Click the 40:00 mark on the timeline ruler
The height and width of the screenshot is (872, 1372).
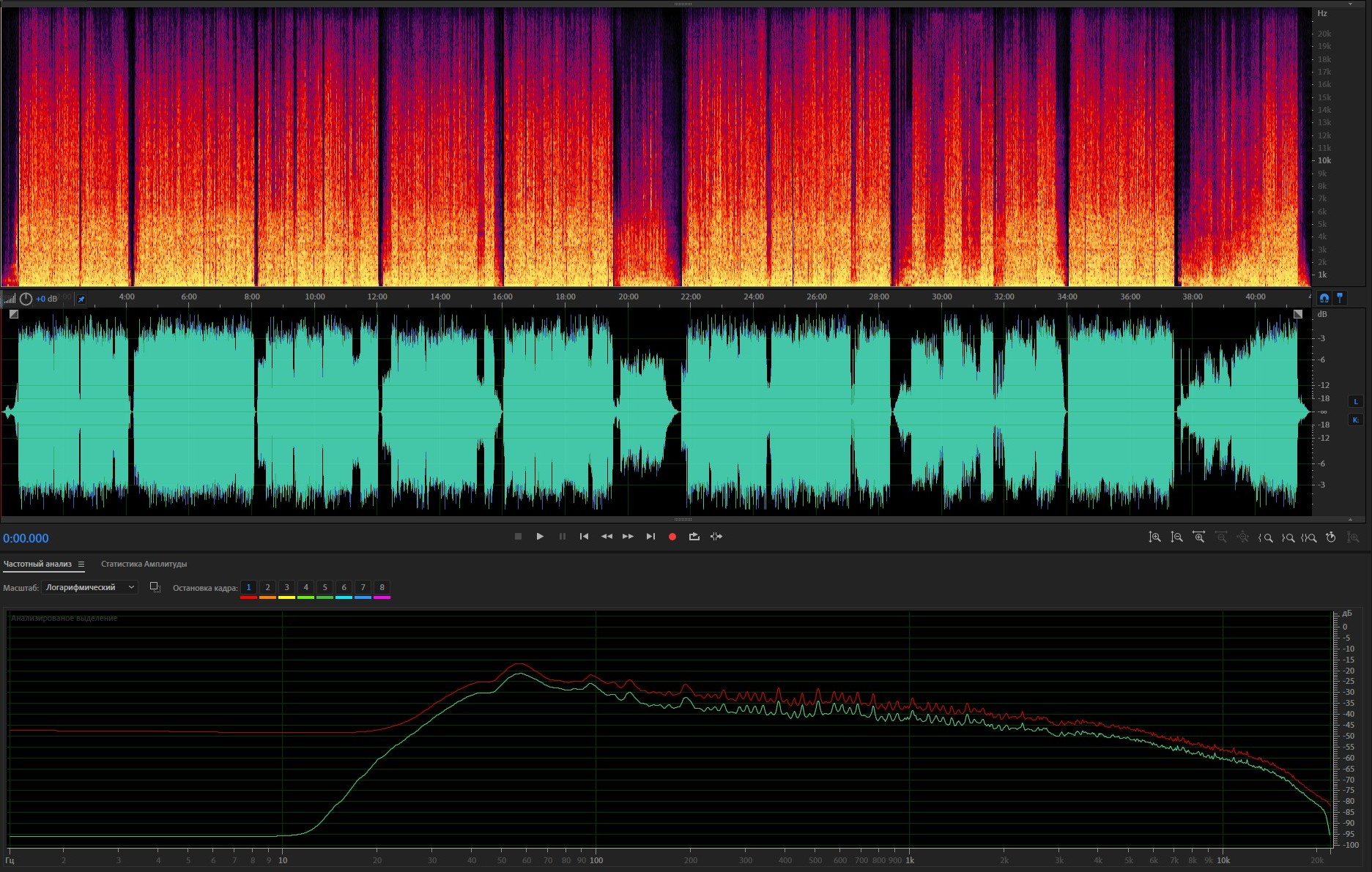(x=1255, y=297)
